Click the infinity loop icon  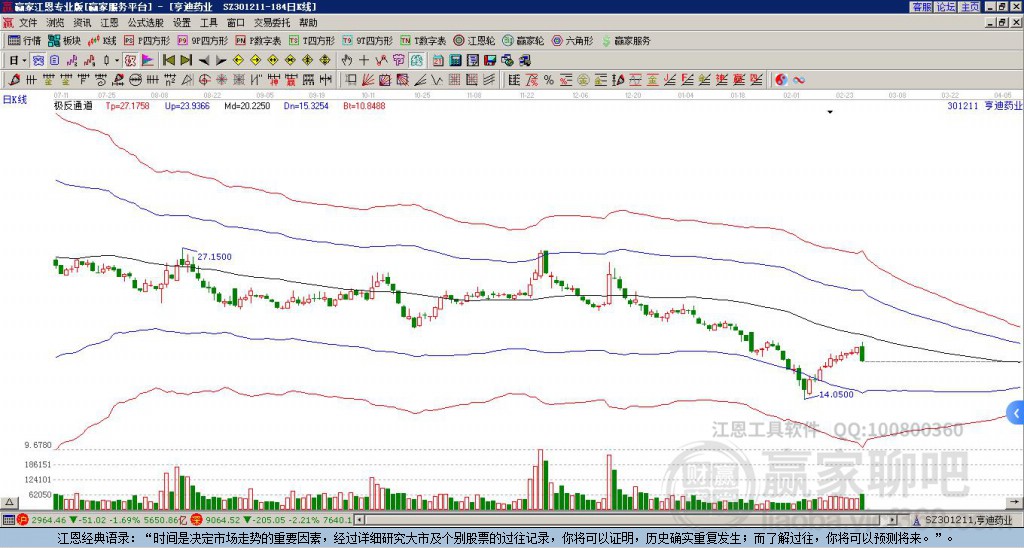pos(799,80)
